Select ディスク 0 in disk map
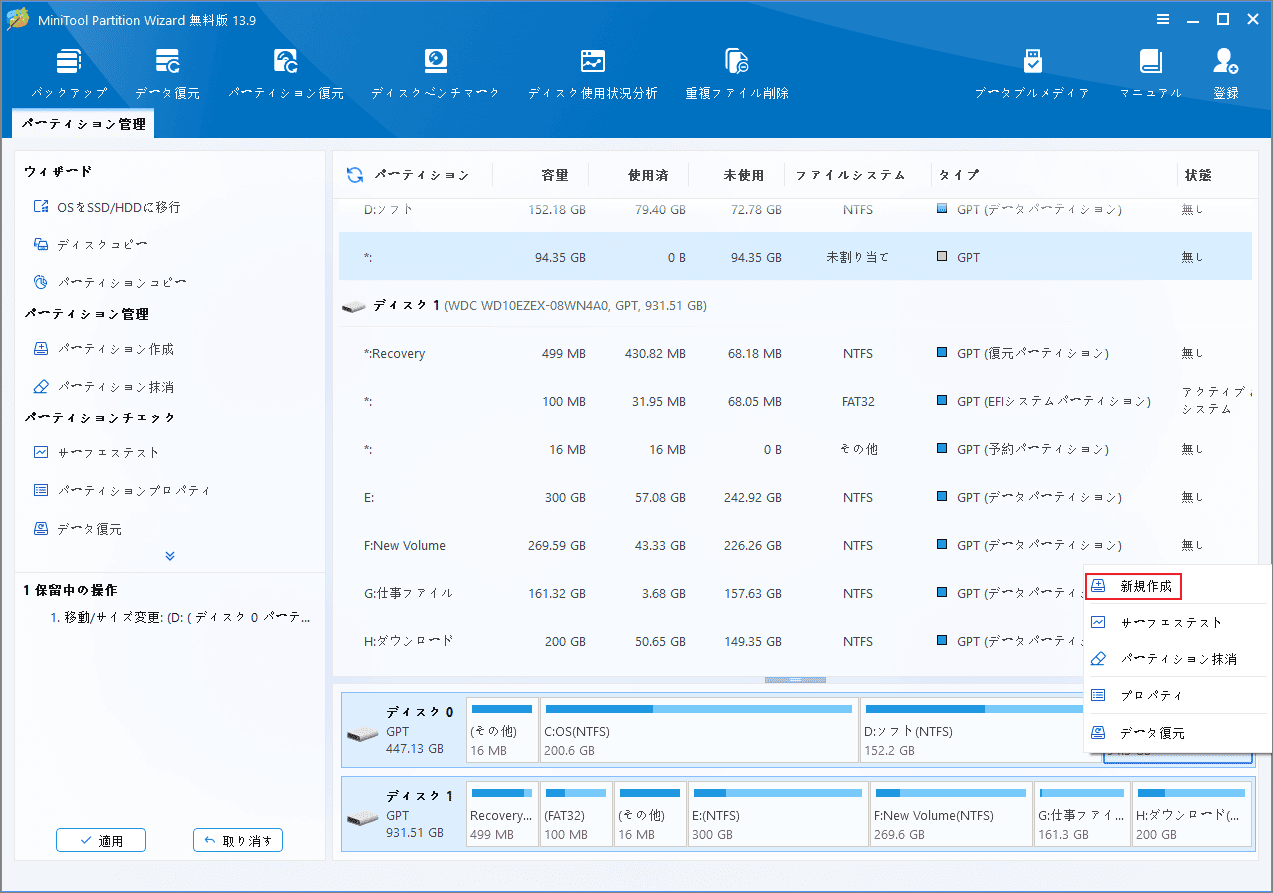This screenshot has height=893, width=1273. [403, 729]
